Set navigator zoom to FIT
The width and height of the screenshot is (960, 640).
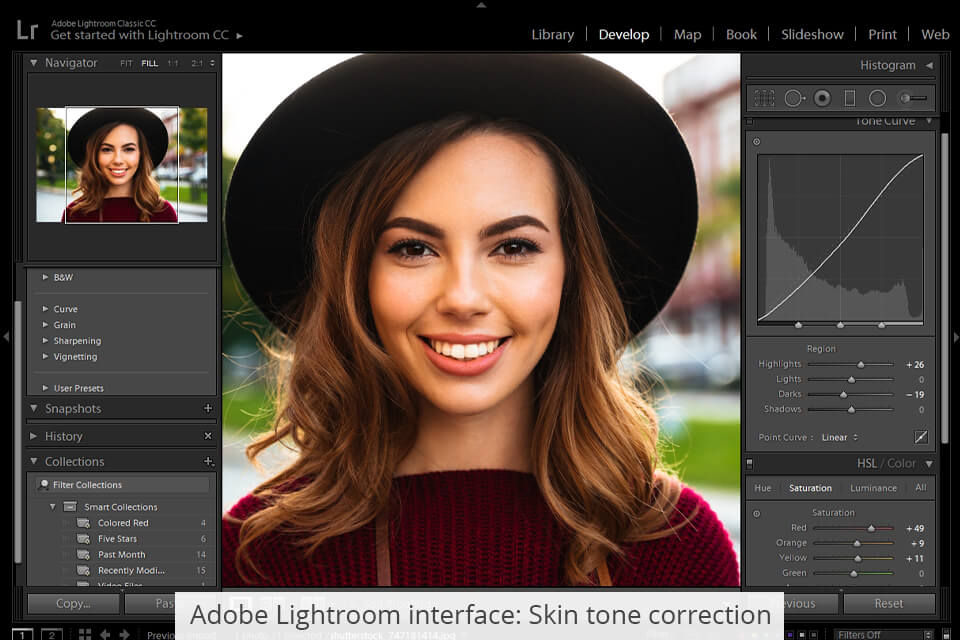pyautogui.click(x=126, y=63)
